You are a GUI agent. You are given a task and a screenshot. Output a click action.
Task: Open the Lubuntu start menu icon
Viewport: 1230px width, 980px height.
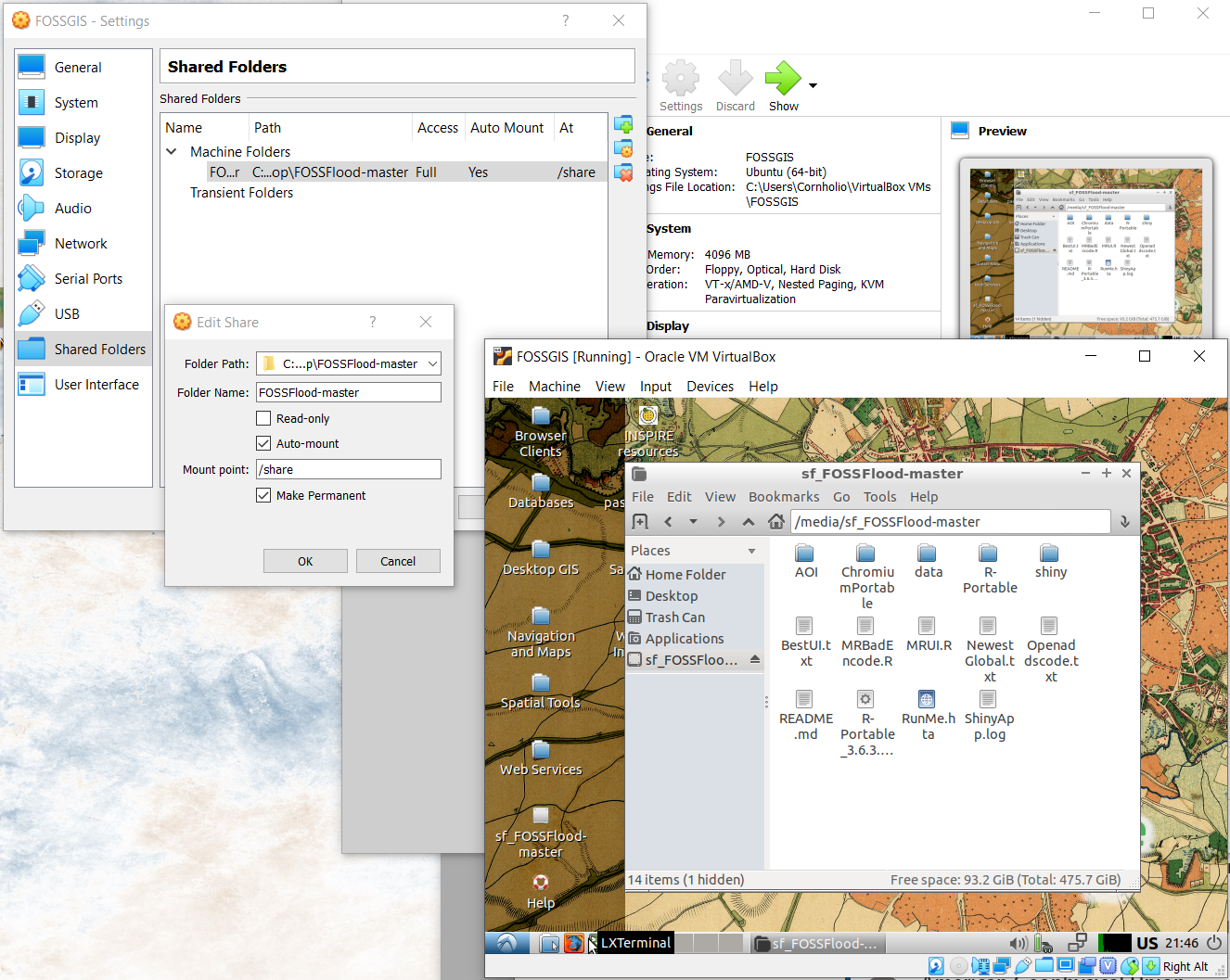[506, 943]
